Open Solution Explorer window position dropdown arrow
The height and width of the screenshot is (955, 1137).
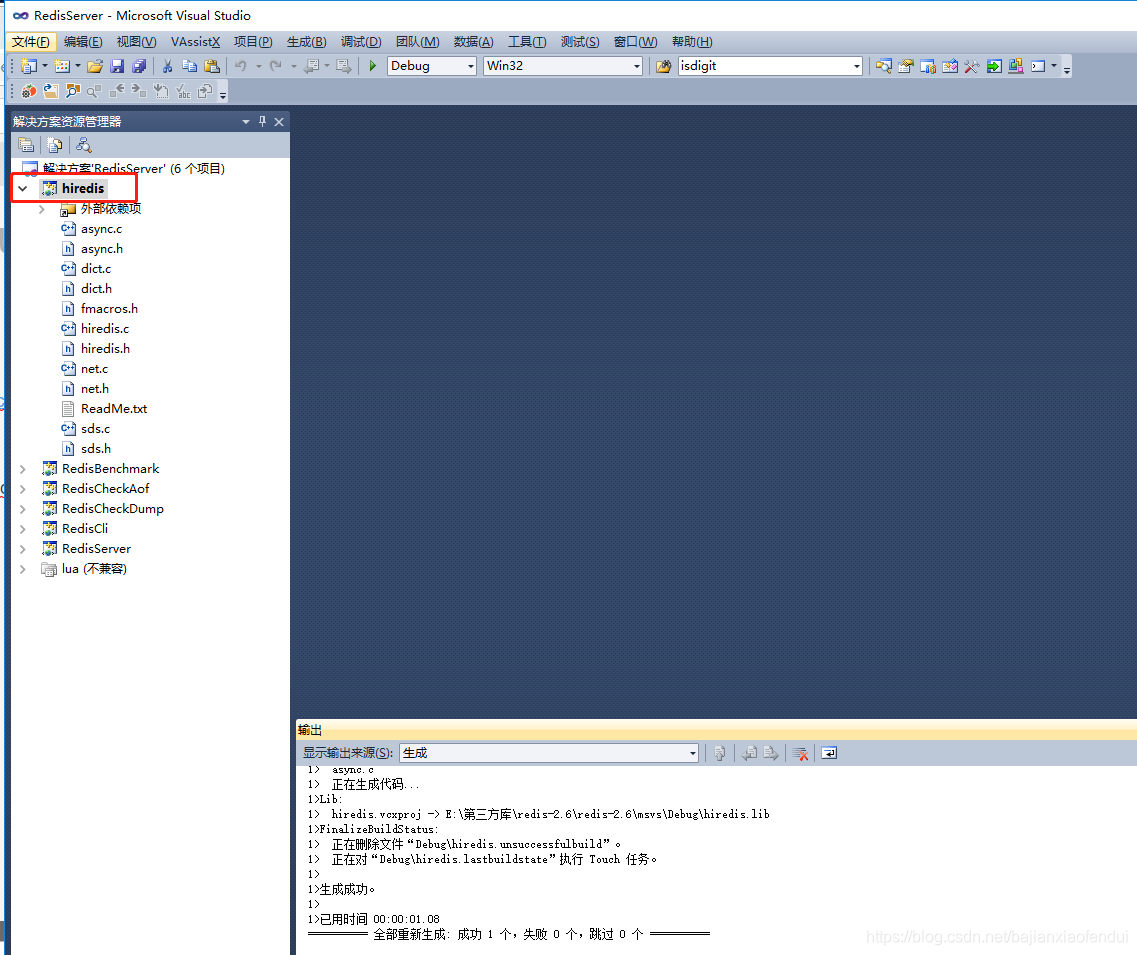[x=246, y=121]
